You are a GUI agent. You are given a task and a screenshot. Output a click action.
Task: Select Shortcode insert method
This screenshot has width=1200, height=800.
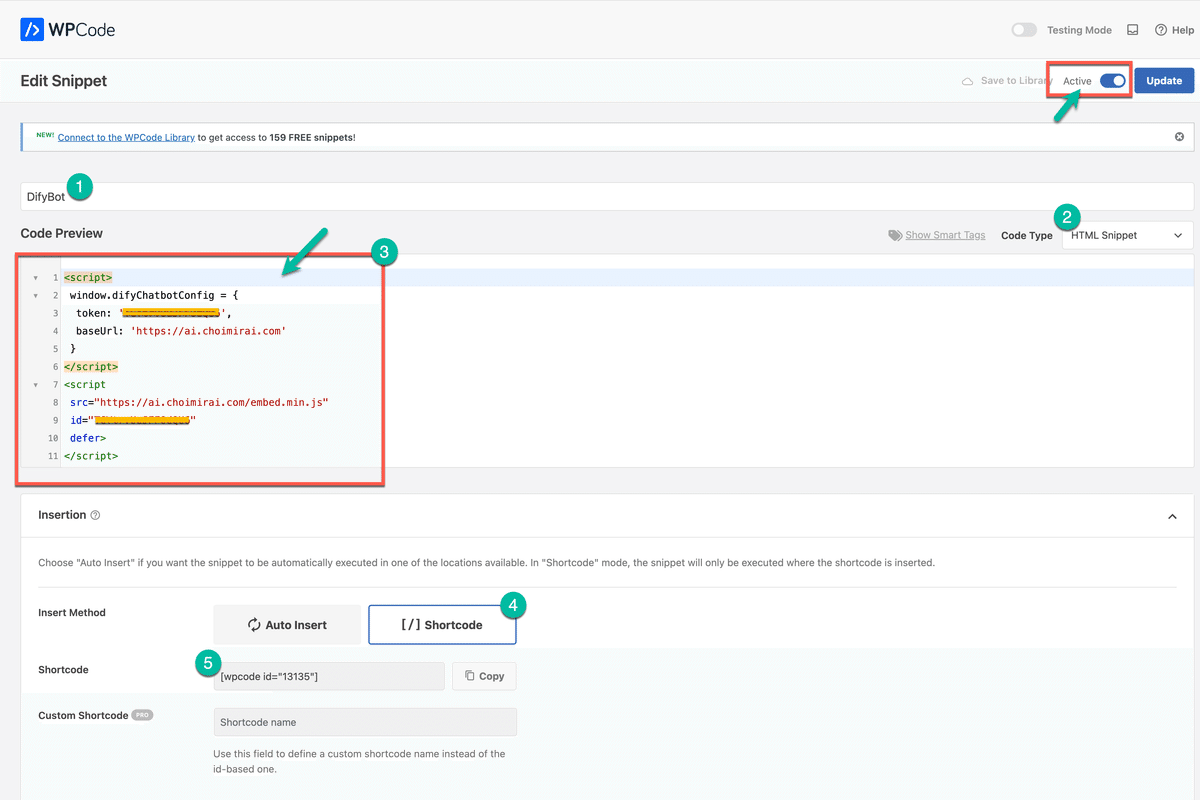click(442, 625)
